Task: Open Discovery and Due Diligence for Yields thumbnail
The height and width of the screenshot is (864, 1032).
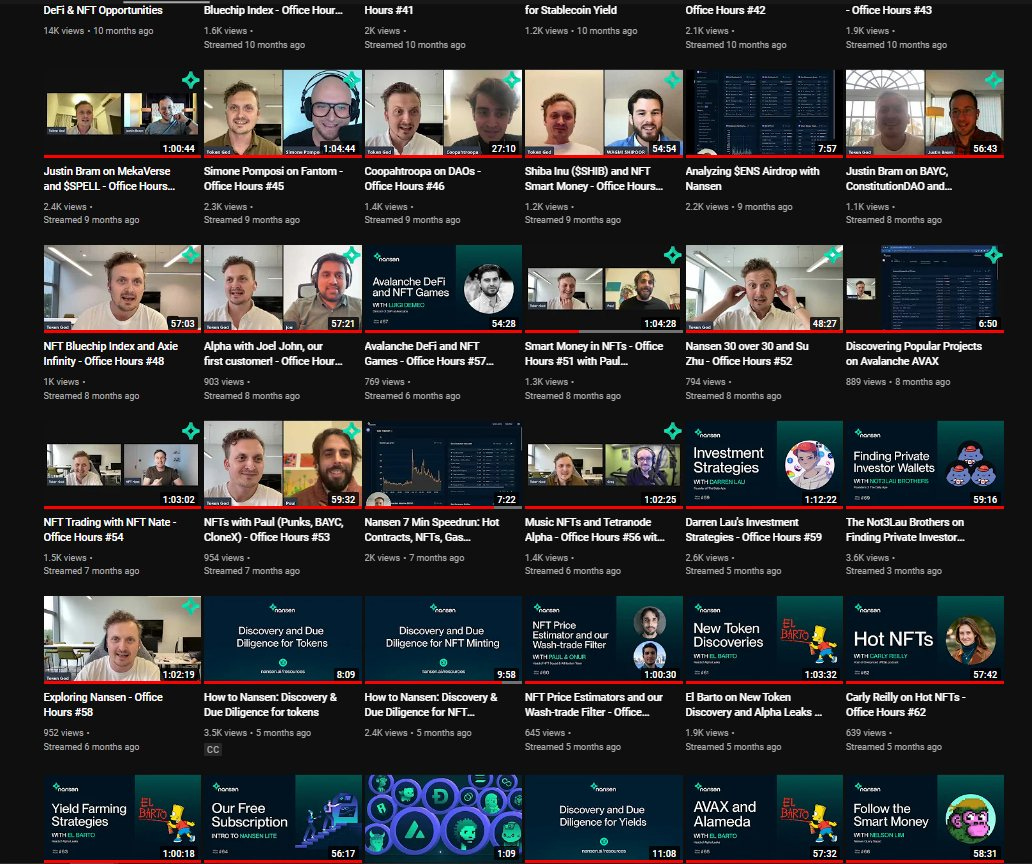Action: [x=604, y=818]
